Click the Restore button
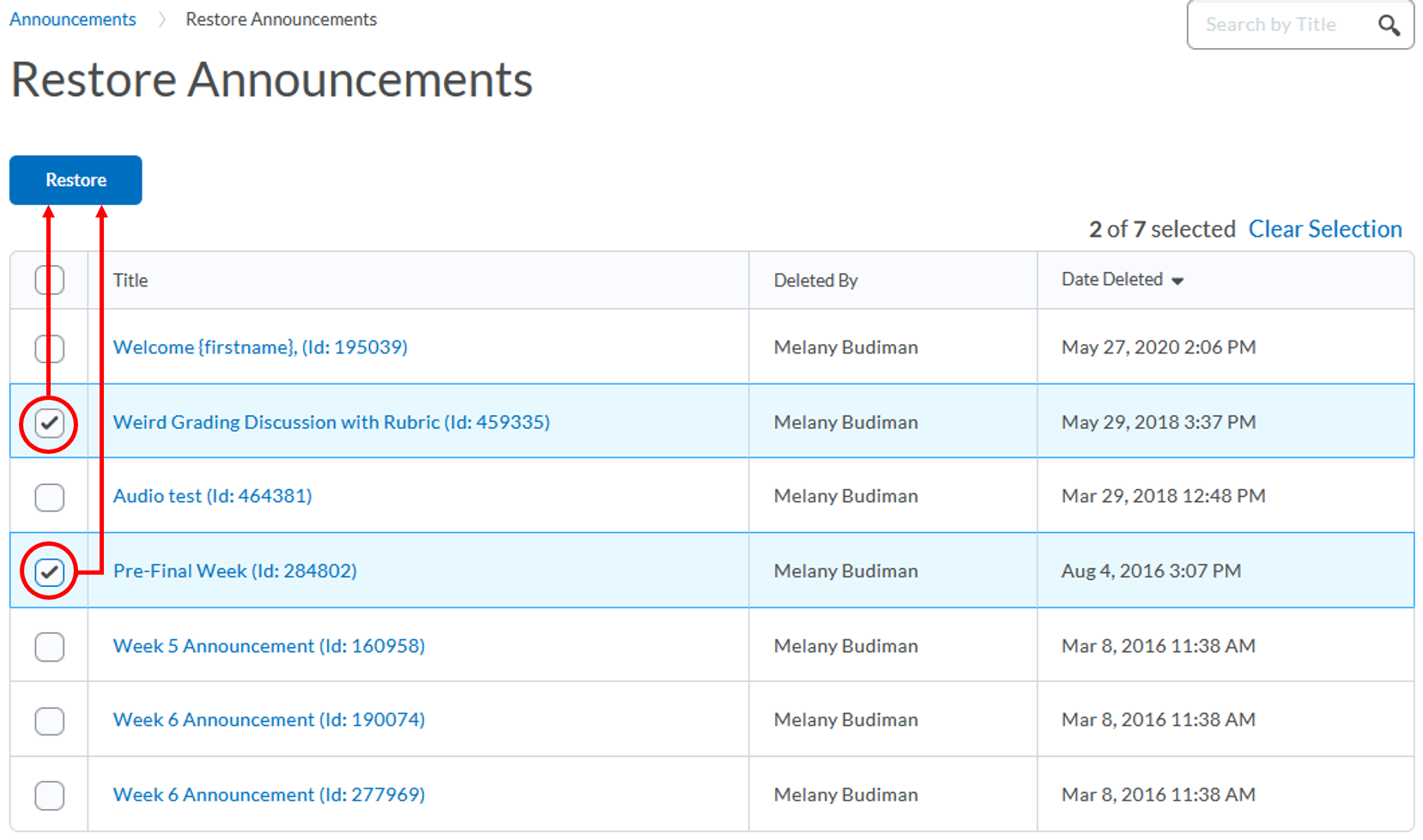Image resolution: width=1423 pixels, height=840 pixels. (x=76, y=180)
